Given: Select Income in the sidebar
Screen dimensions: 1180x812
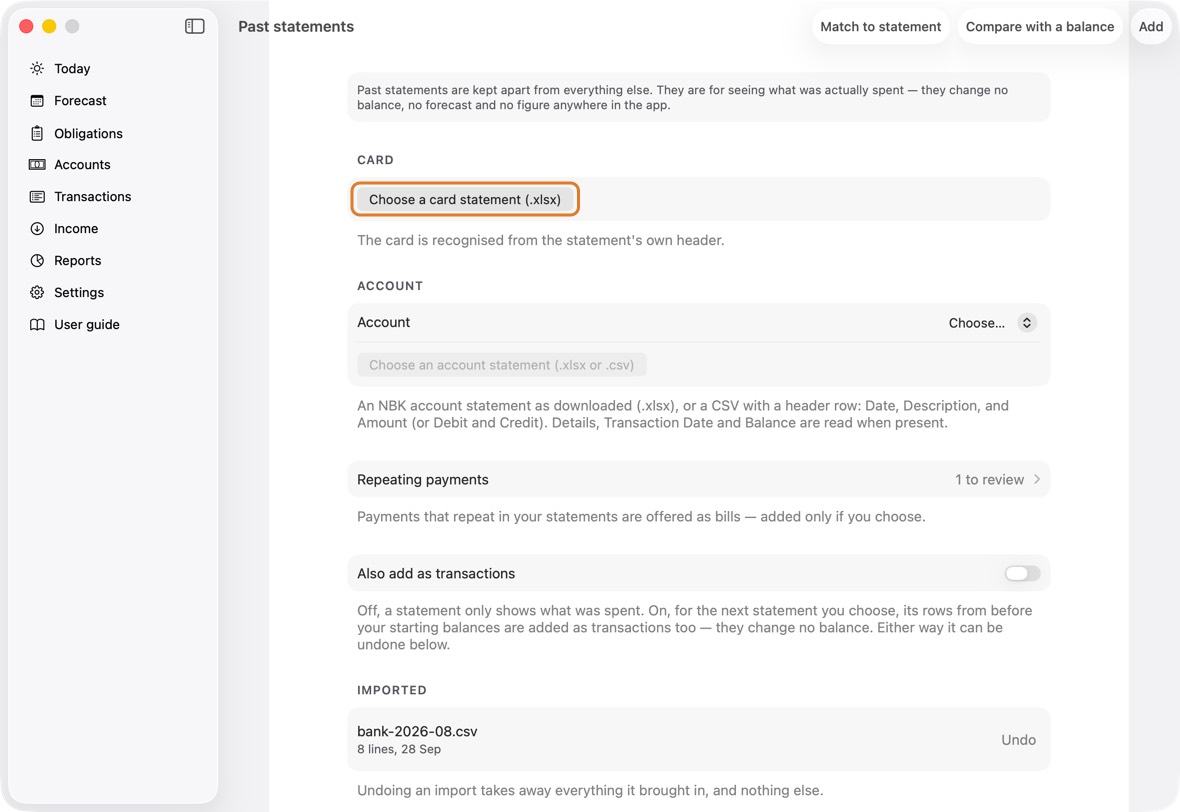Looking at the screenshot, I should 76,229.
